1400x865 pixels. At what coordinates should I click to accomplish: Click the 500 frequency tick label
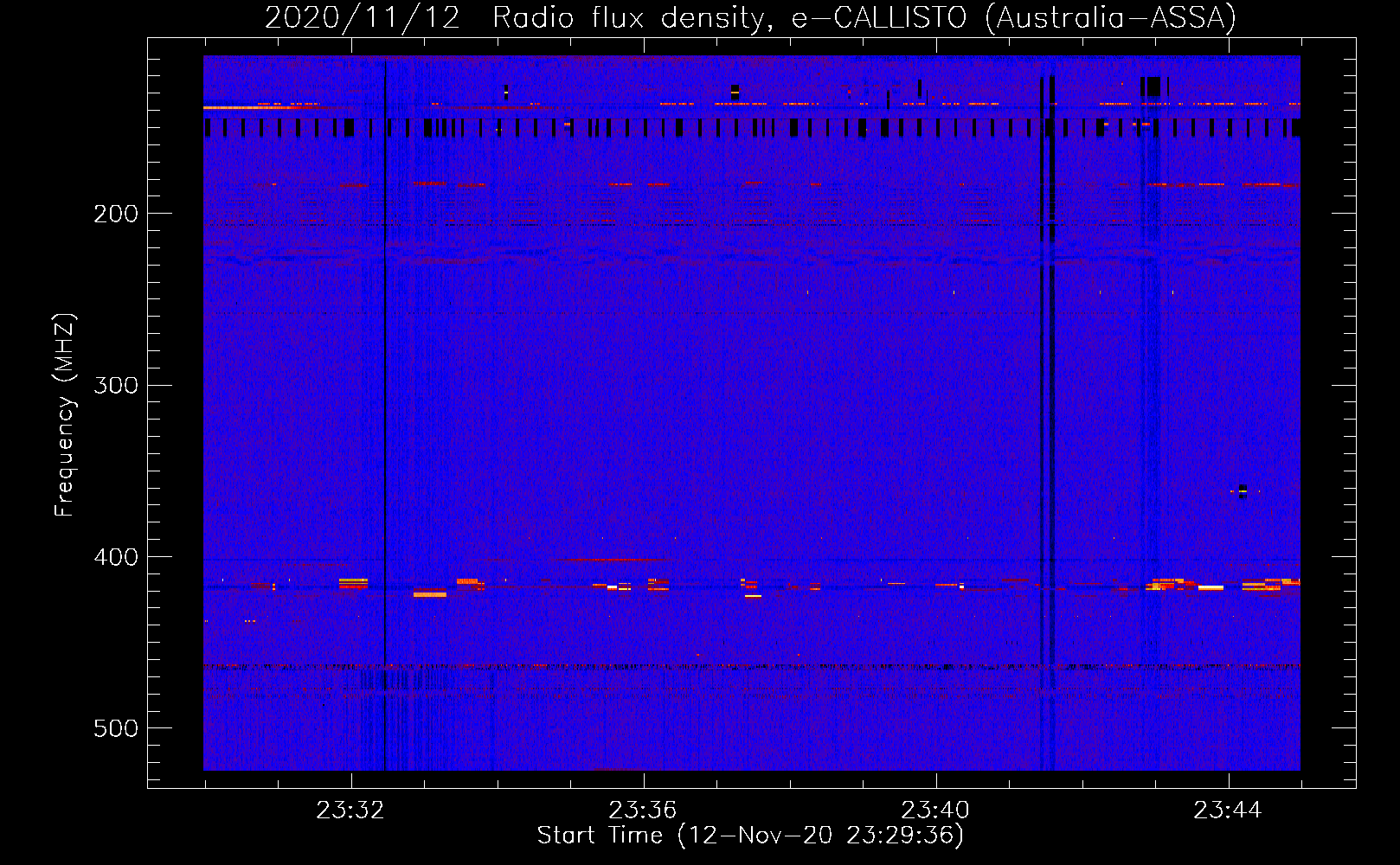(x=116, y=728)
